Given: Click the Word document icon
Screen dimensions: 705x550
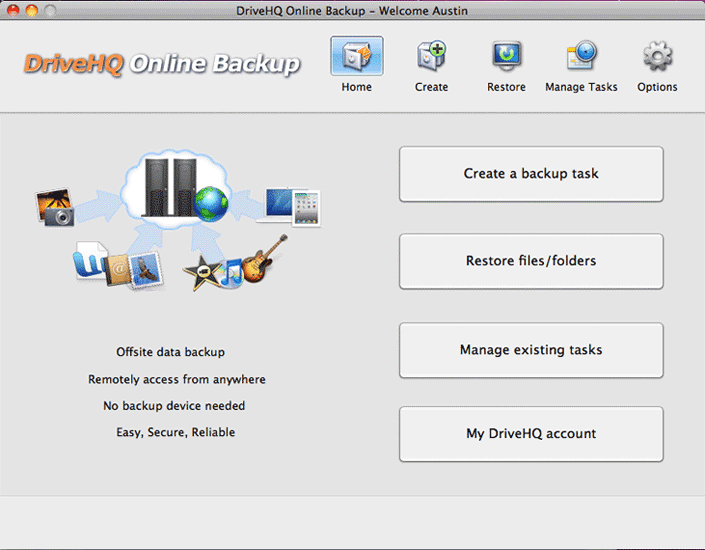Looking at the screenshot, I should (x=90, y=261).
